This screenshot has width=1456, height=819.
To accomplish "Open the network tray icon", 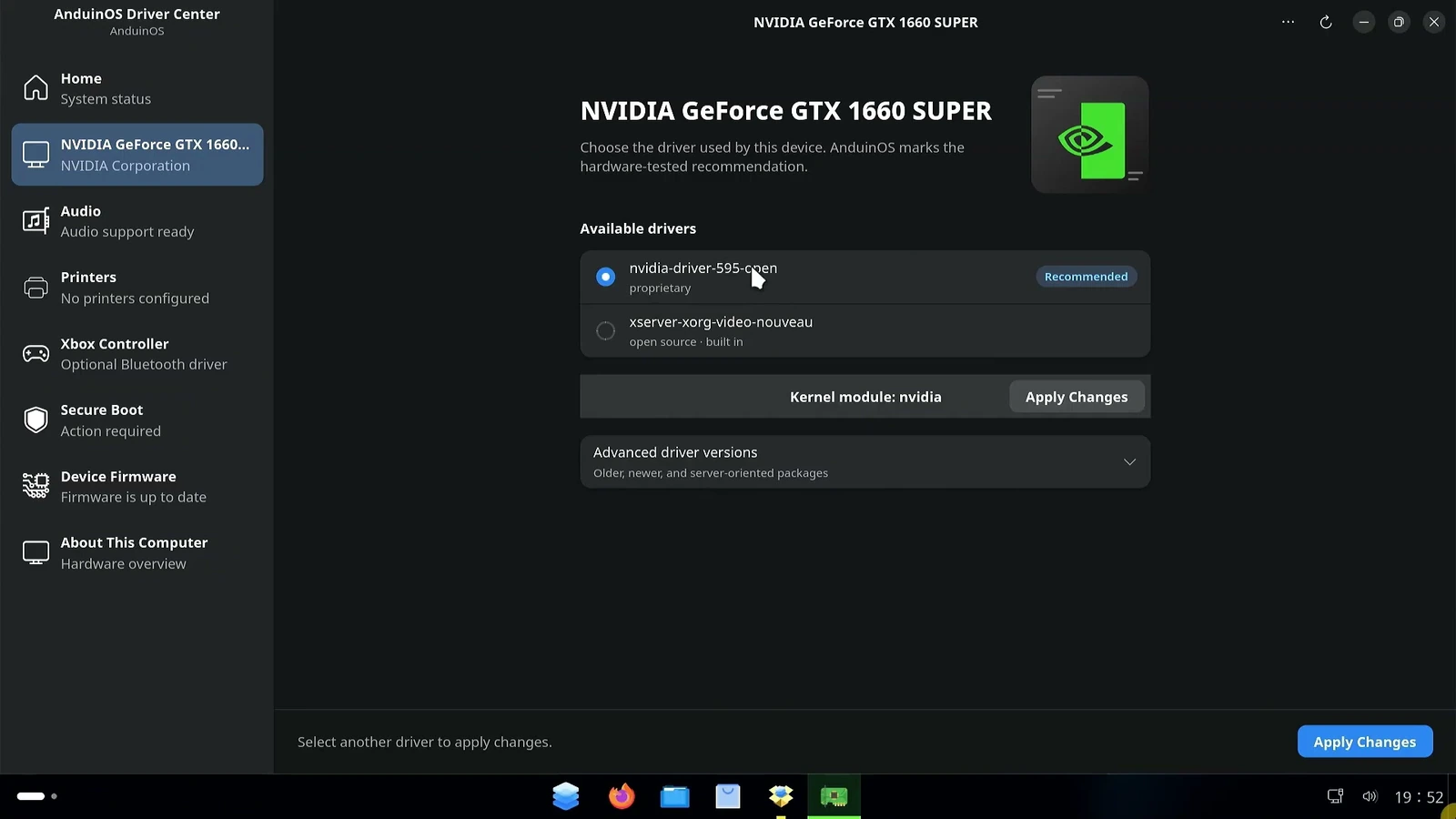I will tap(1335, 796).
